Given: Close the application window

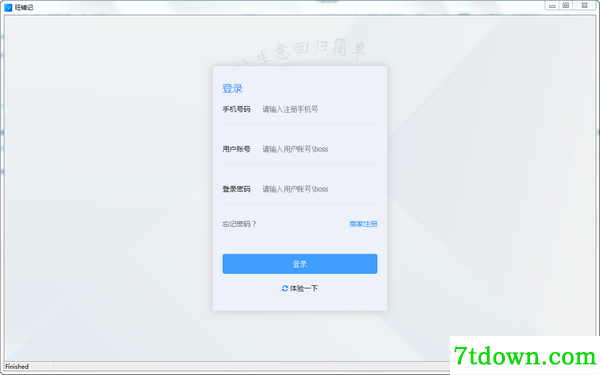Looking at the screenshot, I should point(584,5).
